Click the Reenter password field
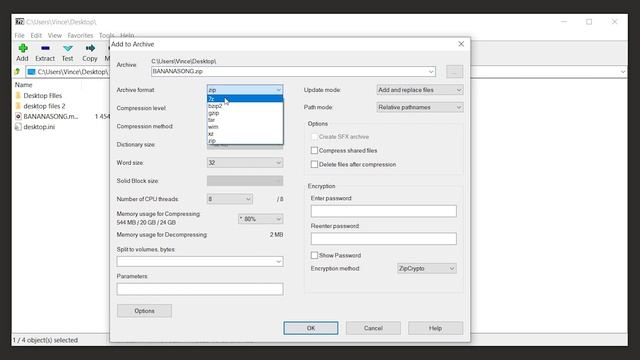The height and width of the screenshot is (360, 640). point(384,239)
